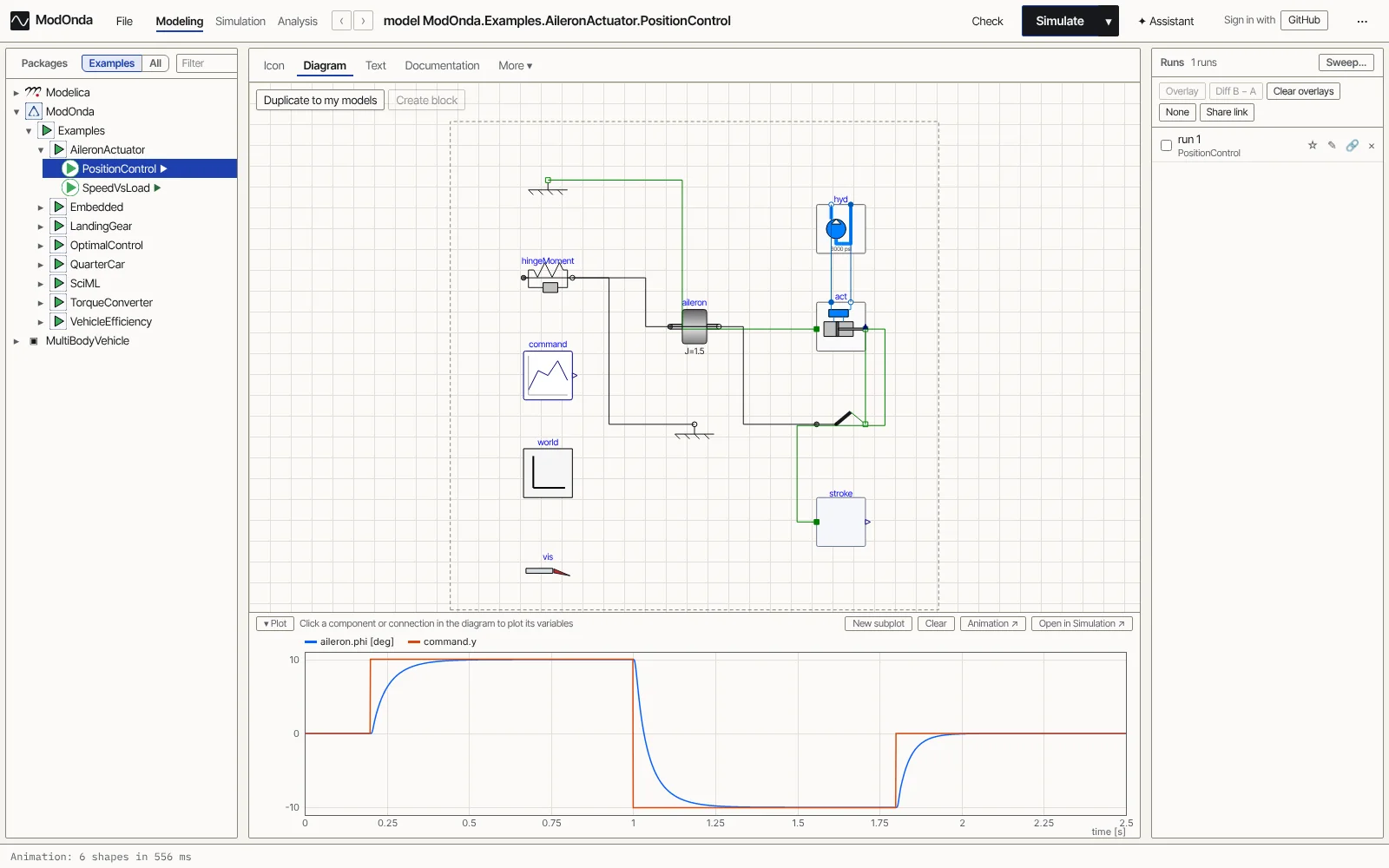Select the stroke block in diagram
This screenshot has height=868, width=1389.
click(840, 522)
